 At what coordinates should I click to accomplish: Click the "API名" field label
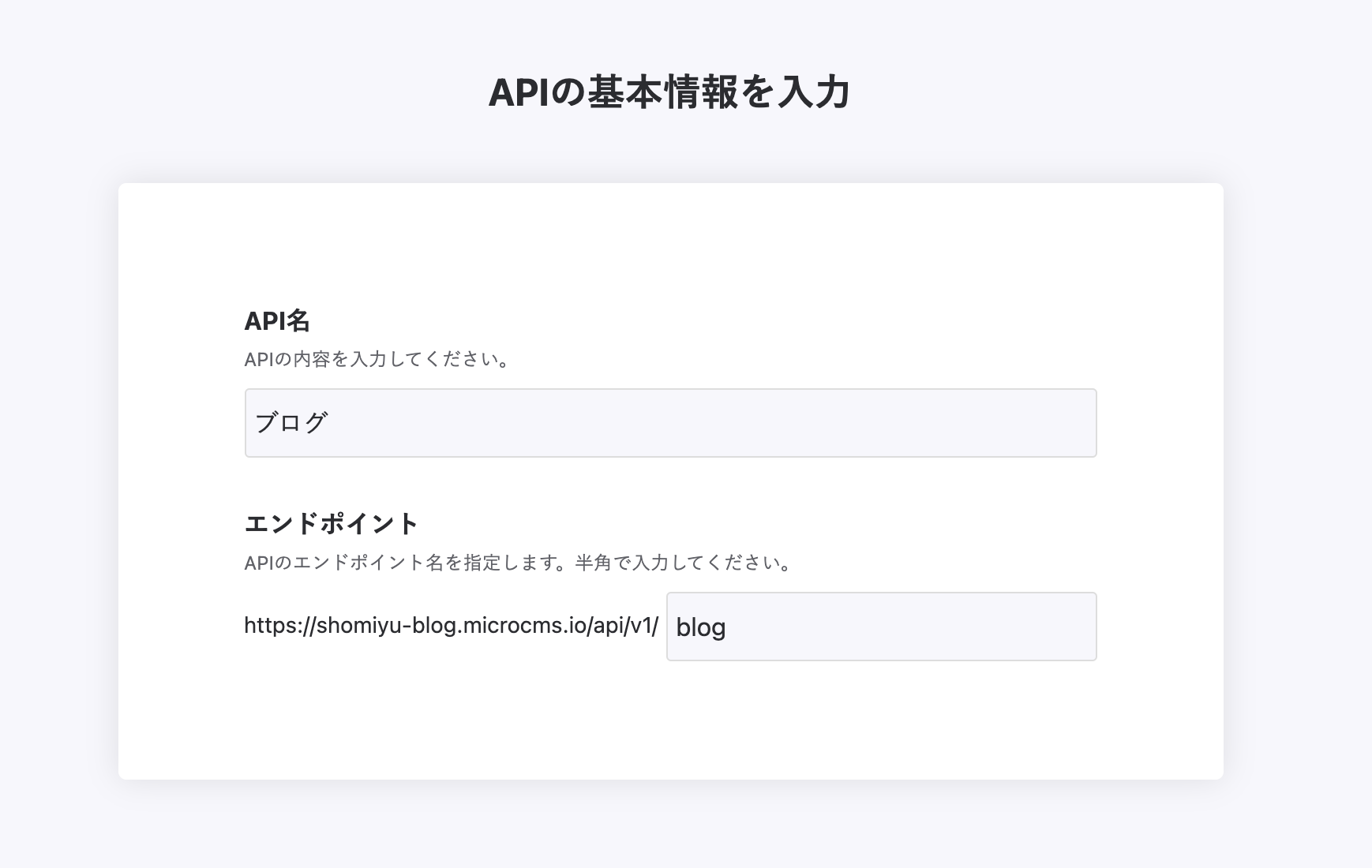click(277, 320)
